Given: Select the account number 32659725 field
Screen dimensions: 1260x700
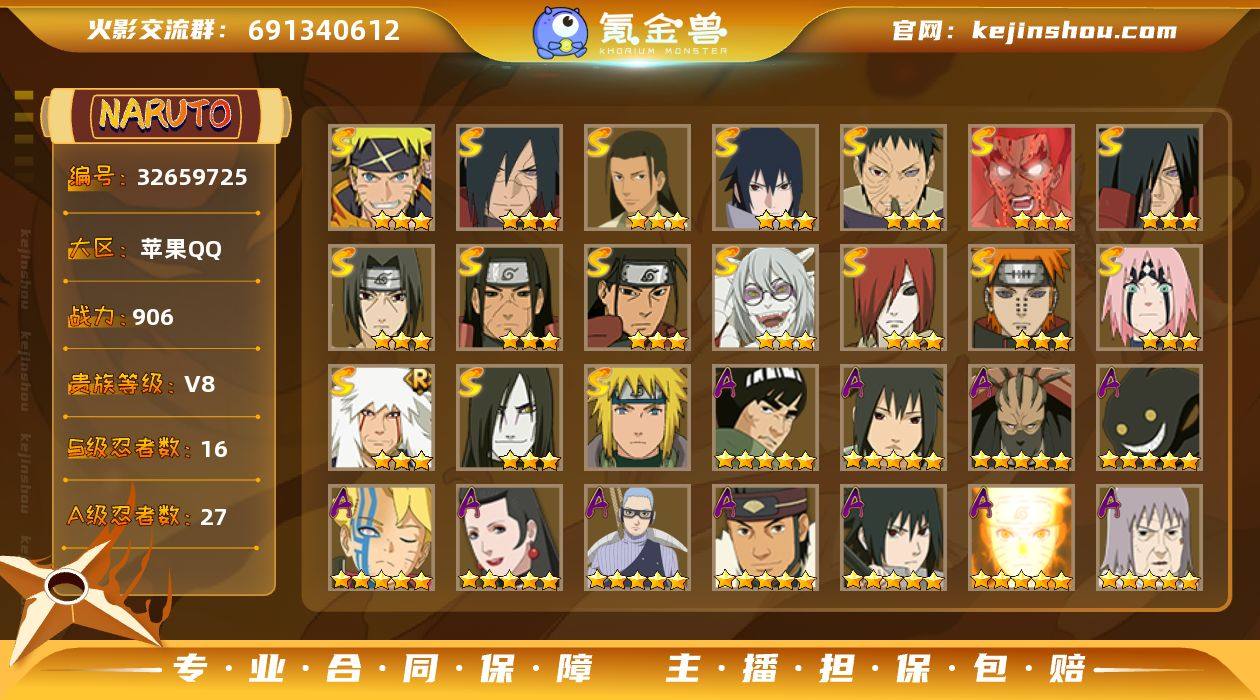Looking at the screenshot, I should coord(158,178).
